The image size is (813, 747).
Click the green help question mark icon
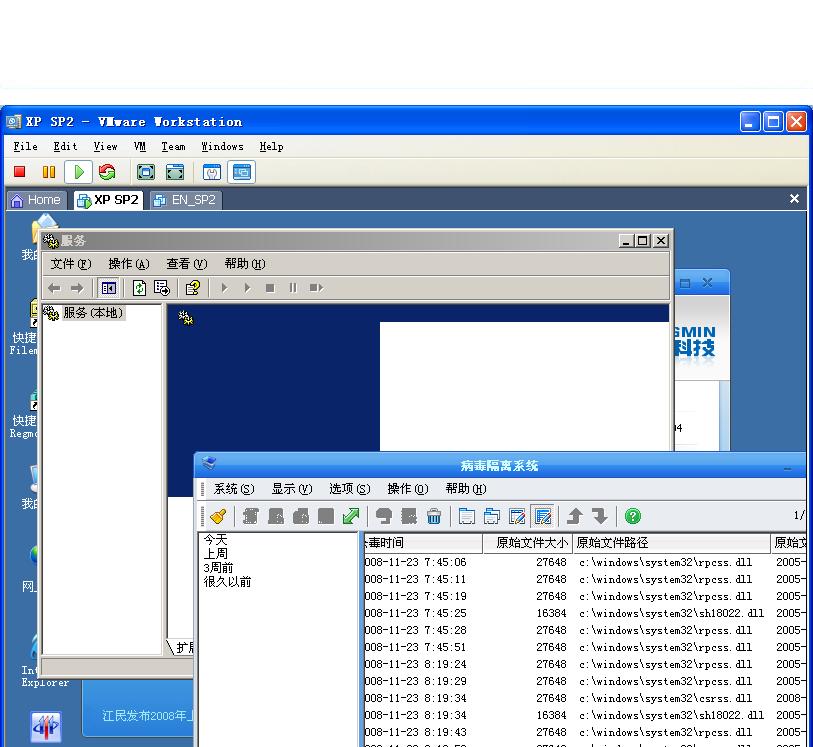(x=632, y=516)
